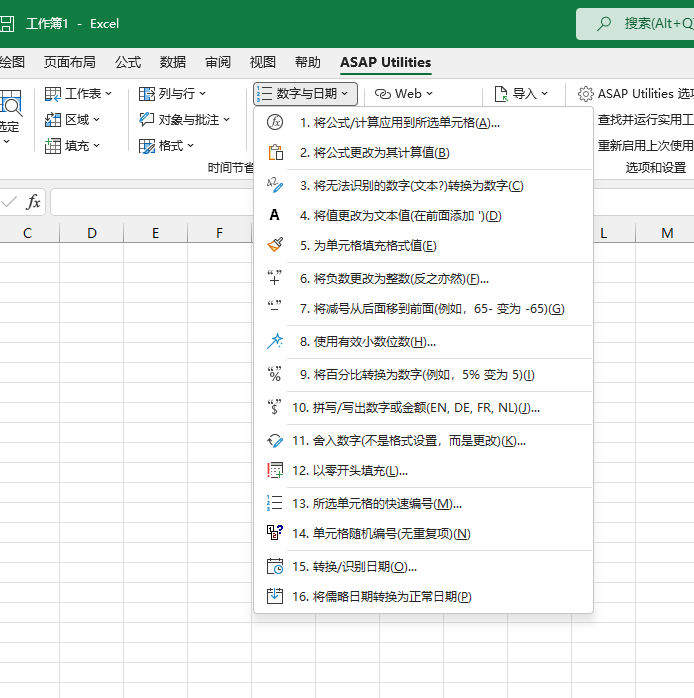Click the rounding icon for item 11
Image resolution: width=694 pixels, height=698 pixels.
(x=275, y=441)
